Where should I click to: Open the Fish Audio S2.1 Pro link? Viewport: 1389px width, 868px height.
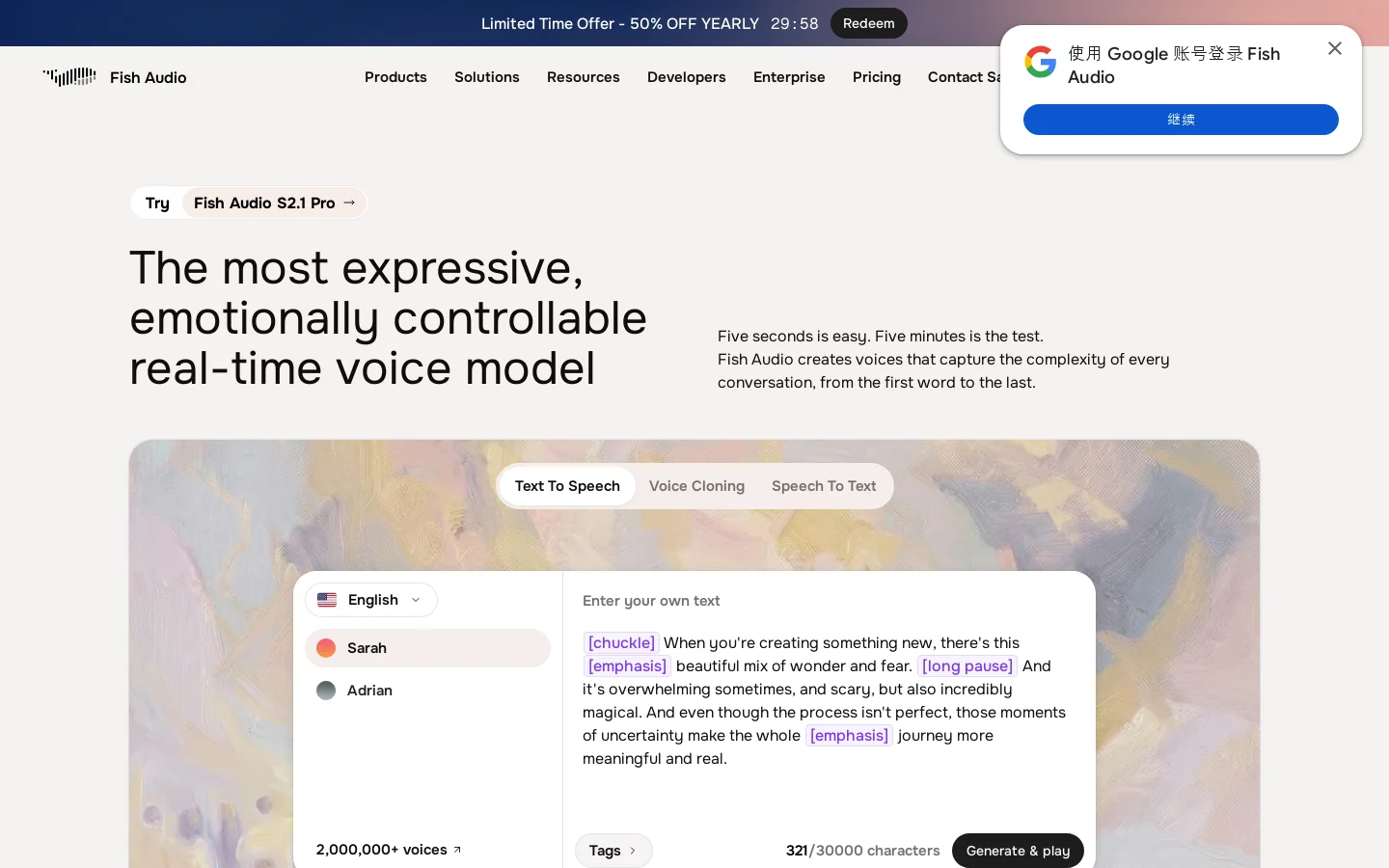click(x=275, y=203)
